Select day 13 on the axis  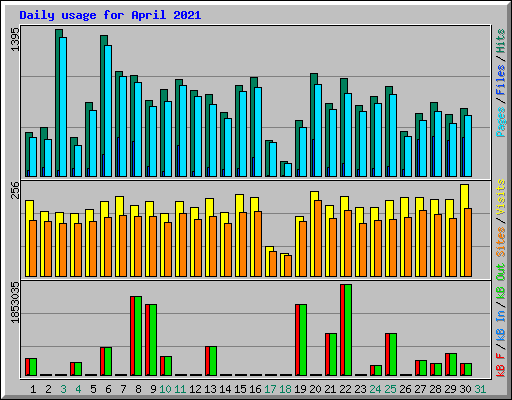(210, 389)
